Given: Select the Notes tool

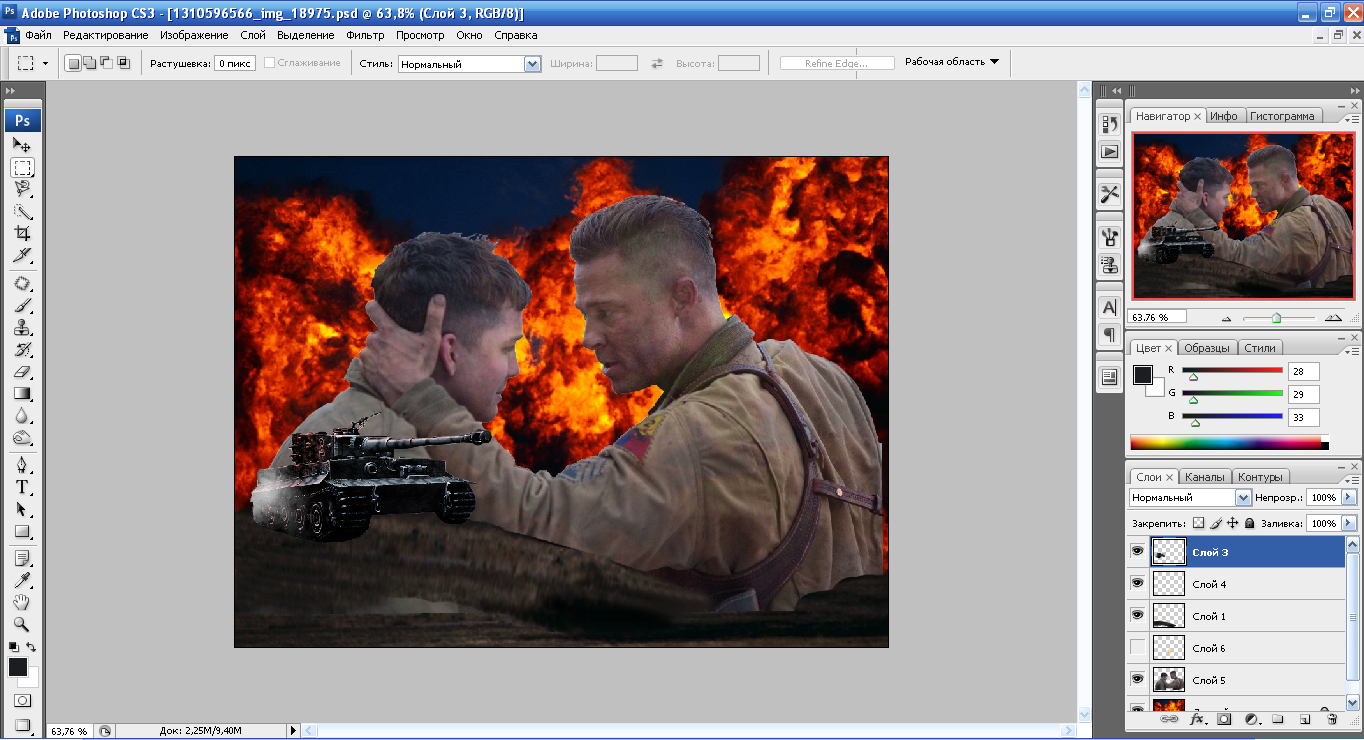Looking at the screenshot, I should (x=22, y=558).
